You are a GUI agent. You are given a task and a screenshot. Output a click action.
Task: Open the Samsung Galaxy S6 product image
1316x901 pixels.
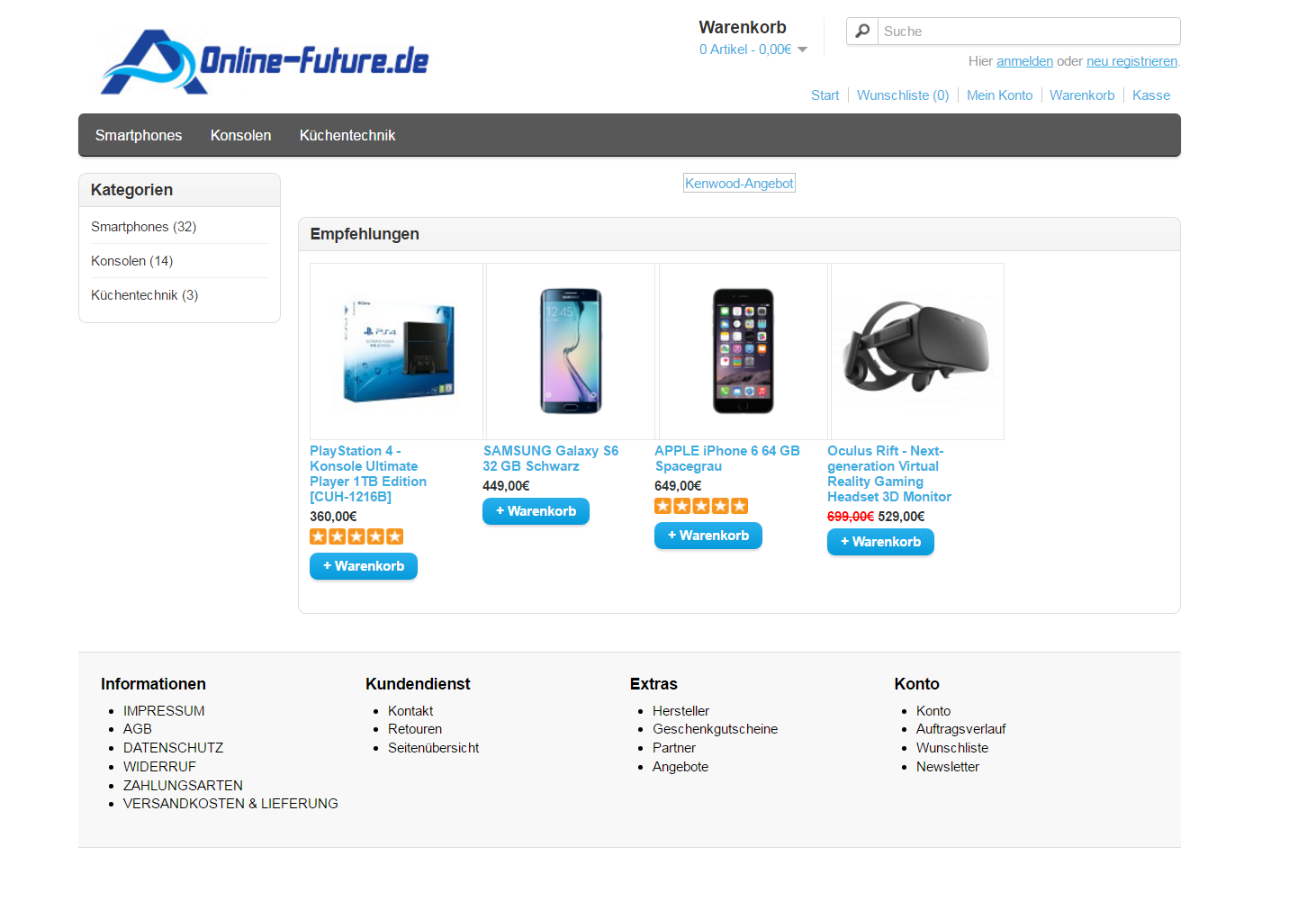coord(571,351)
